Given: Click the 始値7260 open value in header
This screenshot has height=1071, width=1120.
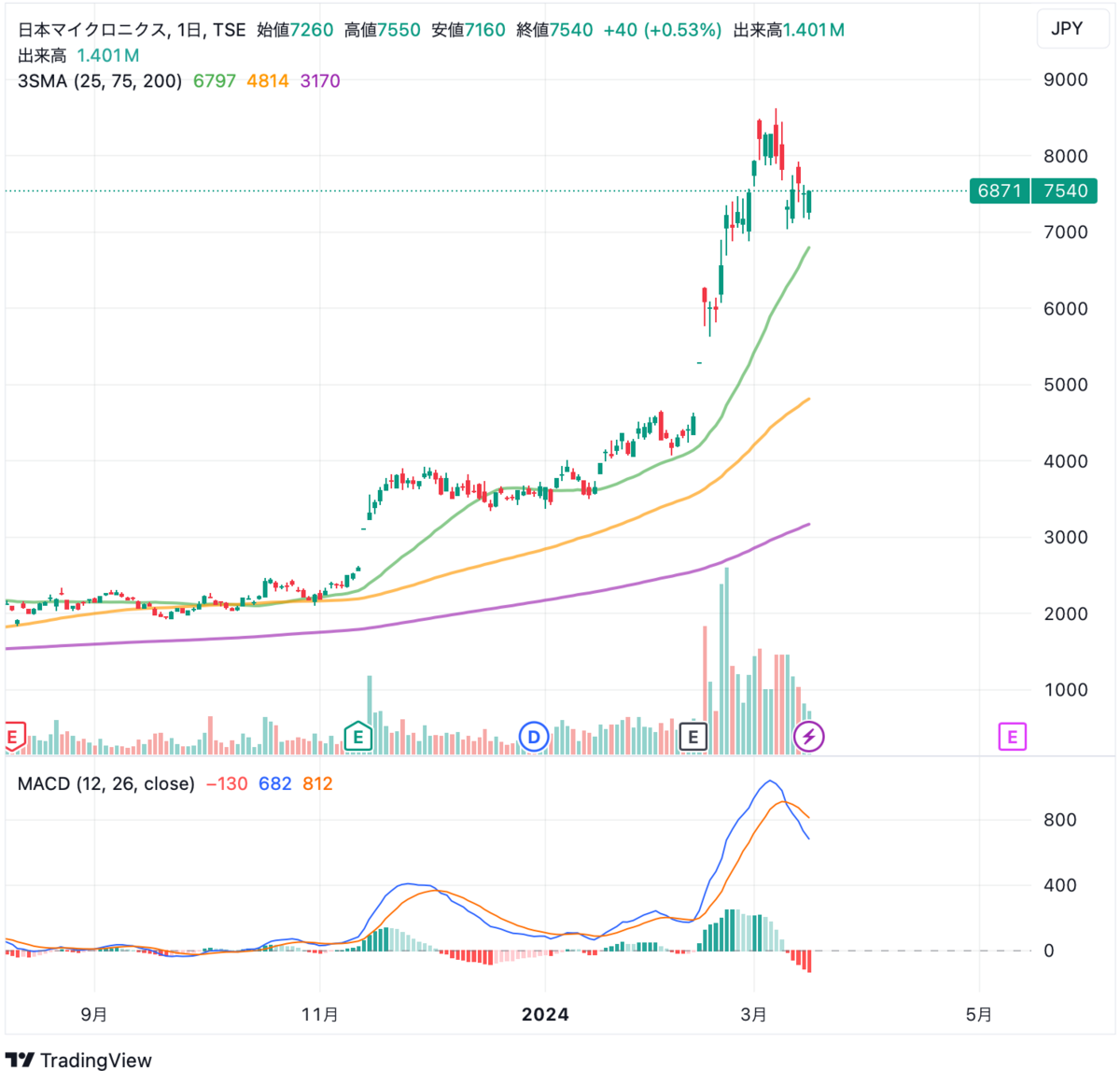Looking at the screenshot, I should coord(295,30).
